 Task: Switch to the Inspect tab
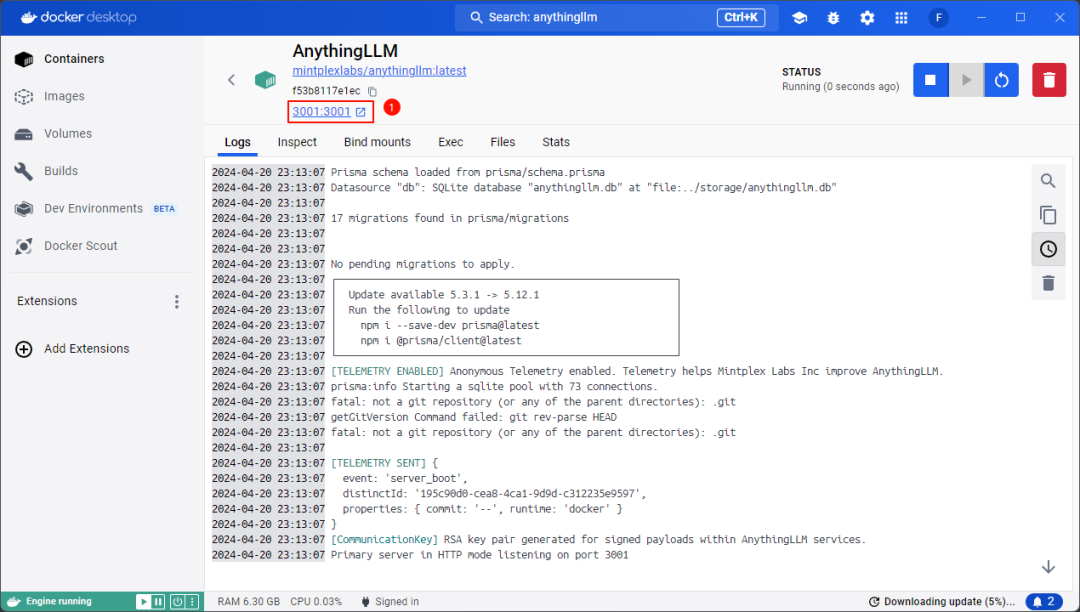click(x=297, y=142)
